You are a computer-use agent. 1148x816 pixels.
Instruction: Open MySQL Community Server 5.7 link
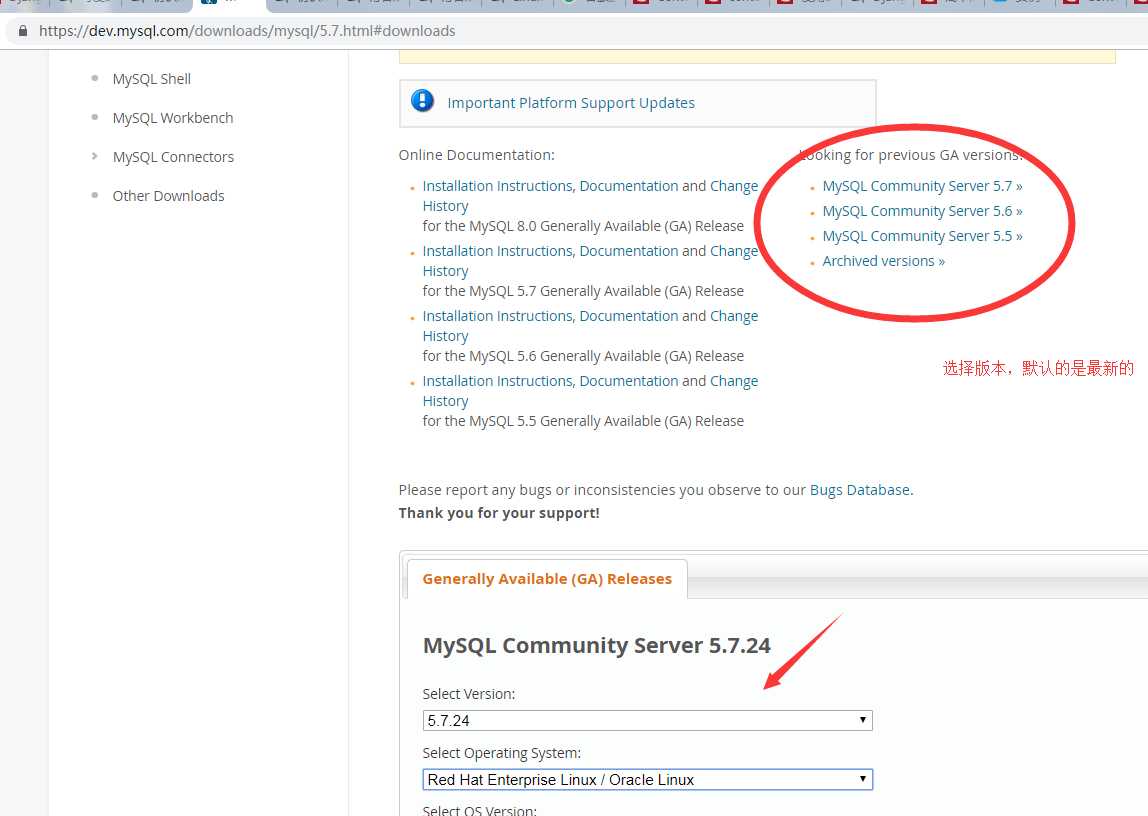[922, 186]
